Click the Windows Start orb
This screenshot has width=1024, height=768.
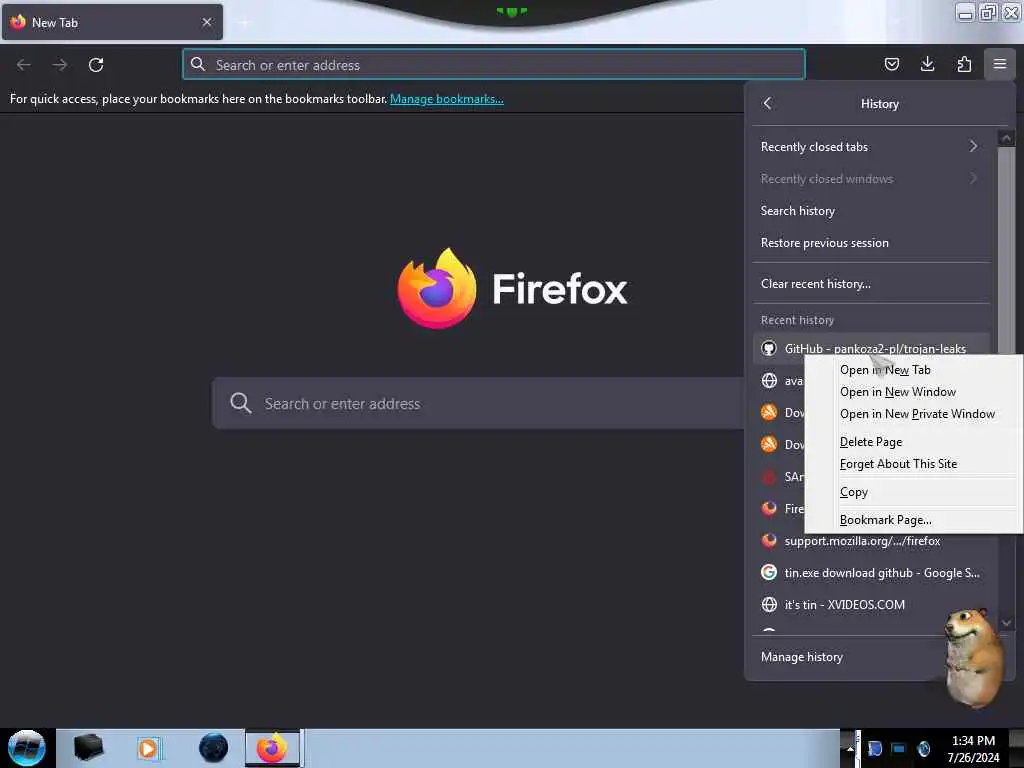[x=27, y=748]
